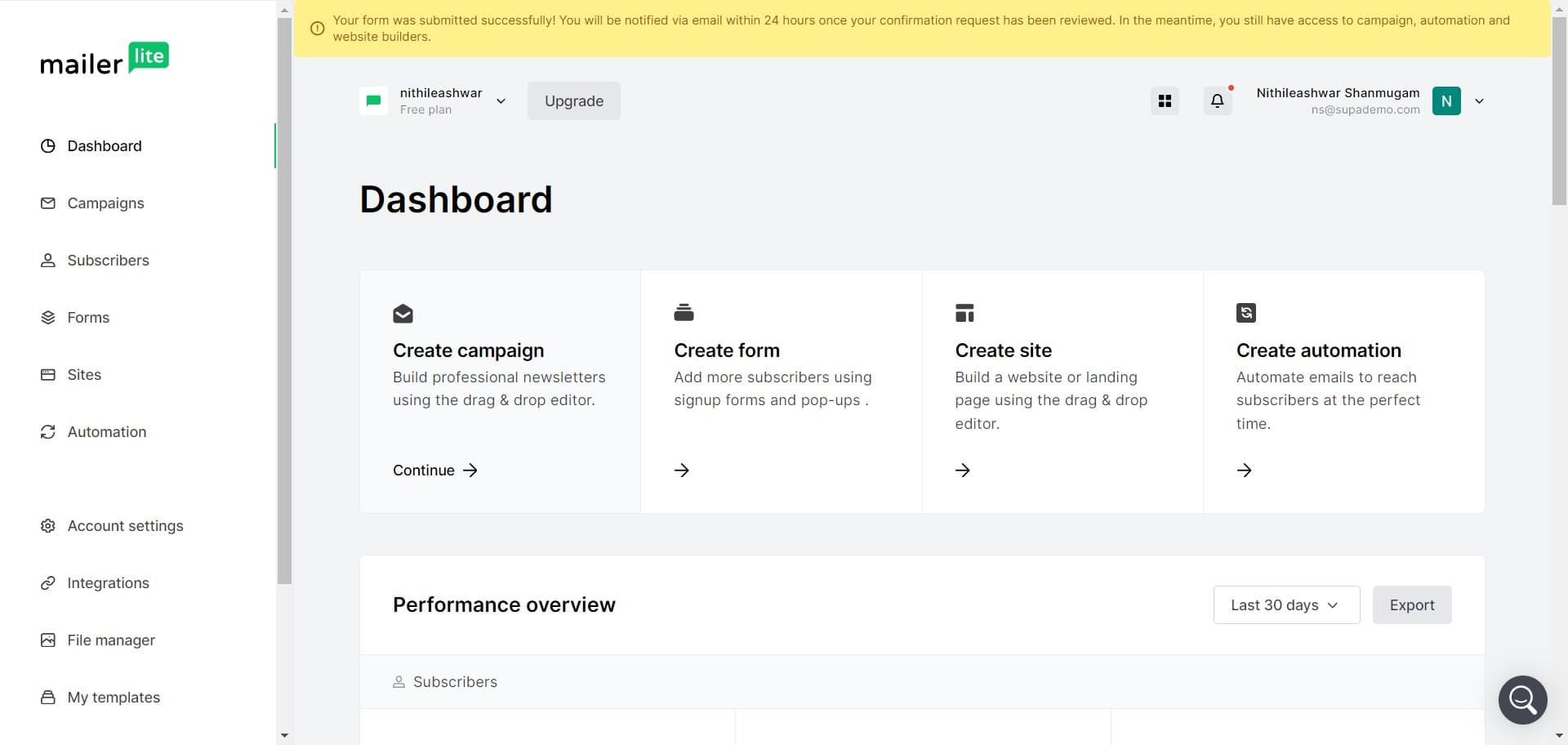Expand the account profile chevron

1479,100
